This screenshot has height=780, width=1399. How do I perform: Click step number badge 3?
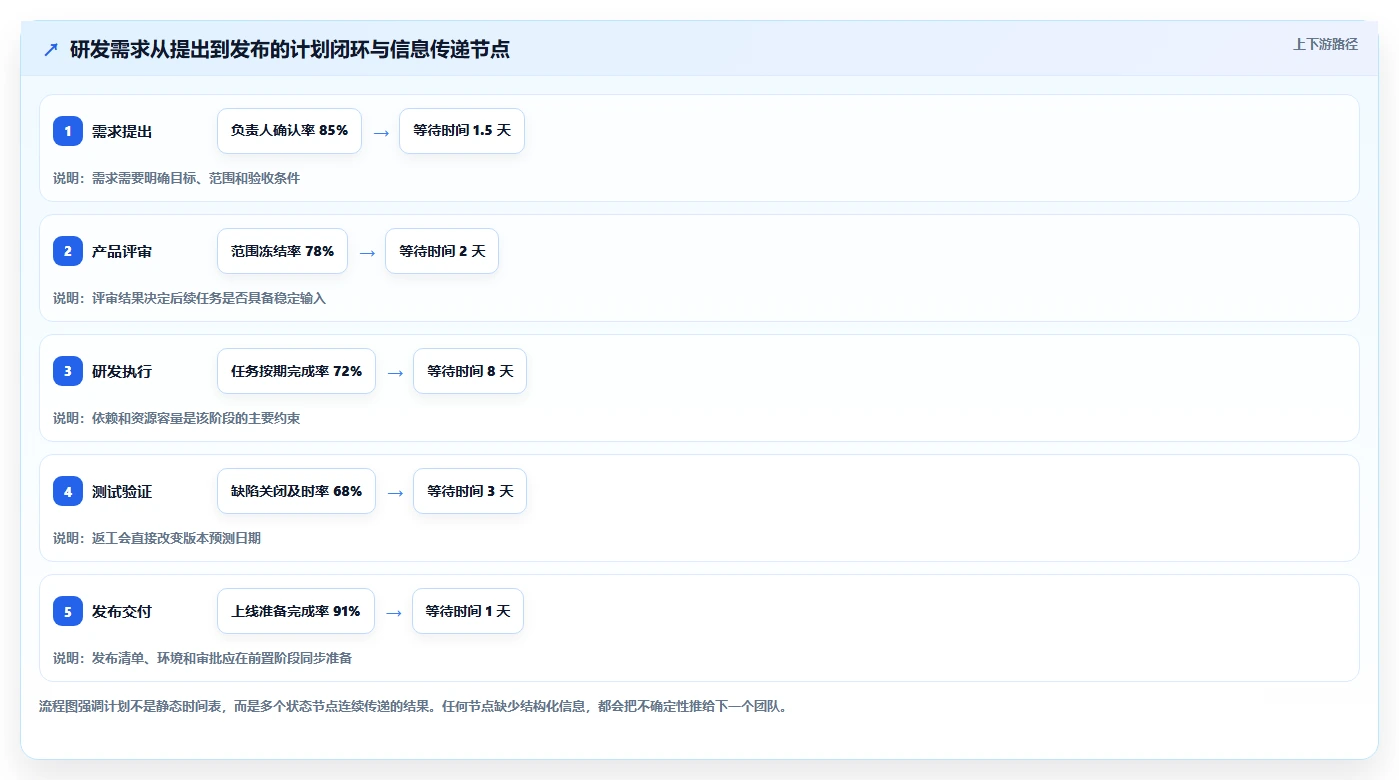68,371
